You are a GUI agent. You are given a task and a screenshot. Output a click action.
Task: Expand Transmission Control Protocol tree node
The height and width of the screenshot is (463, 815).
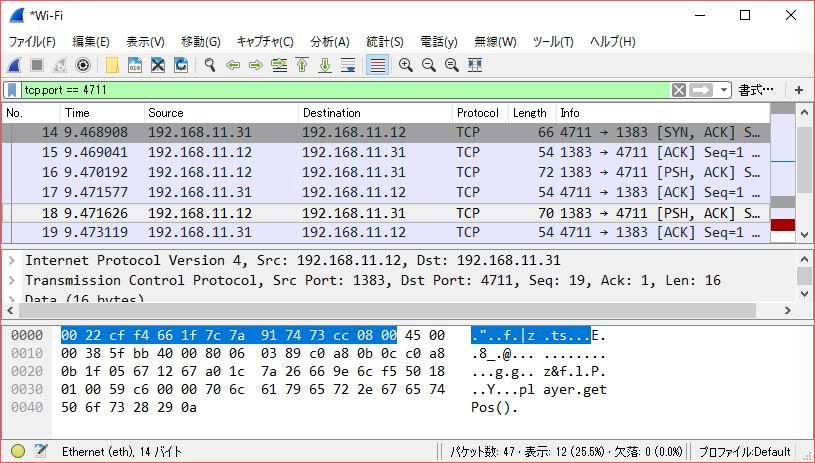coord(11,280)
